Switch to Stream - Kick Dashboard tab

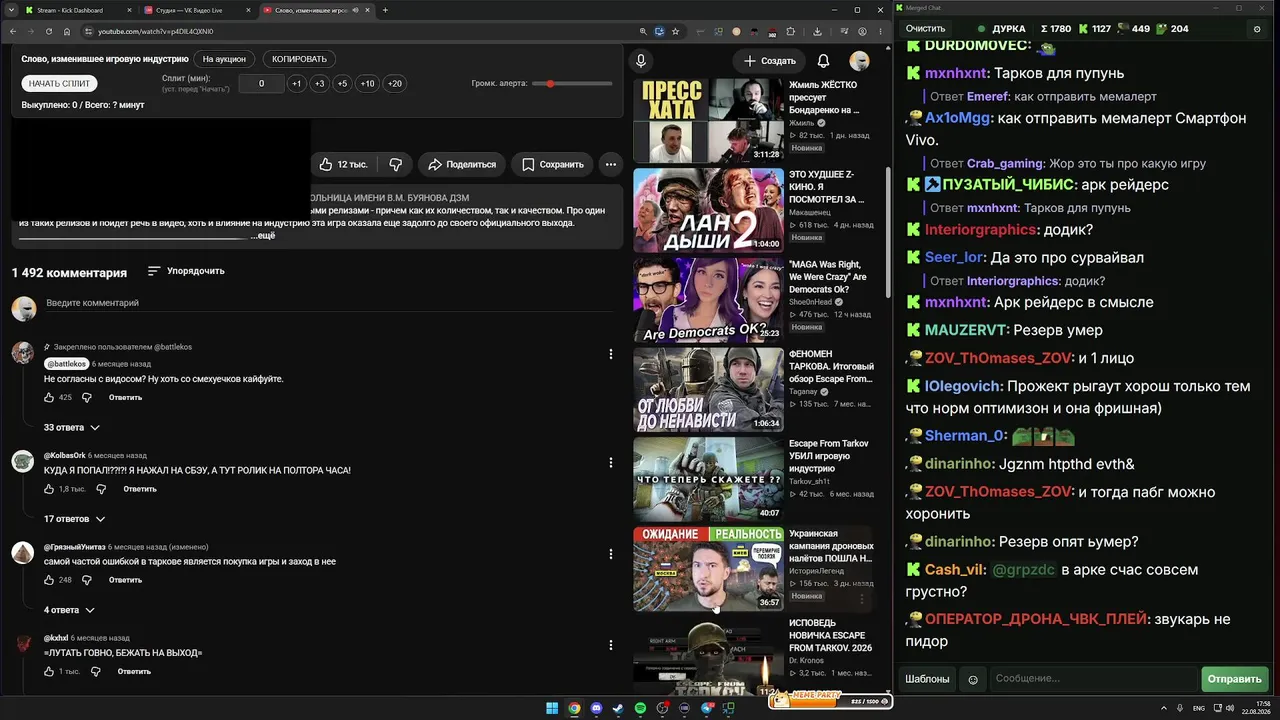(x=77, y=10)
